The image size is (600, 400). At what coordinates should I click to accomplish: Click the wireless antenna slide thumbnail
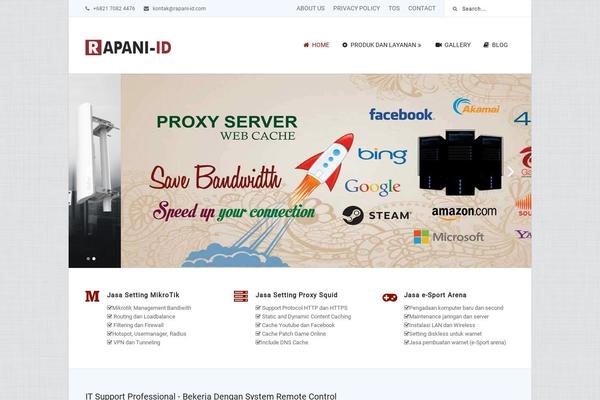click(95, 171)
